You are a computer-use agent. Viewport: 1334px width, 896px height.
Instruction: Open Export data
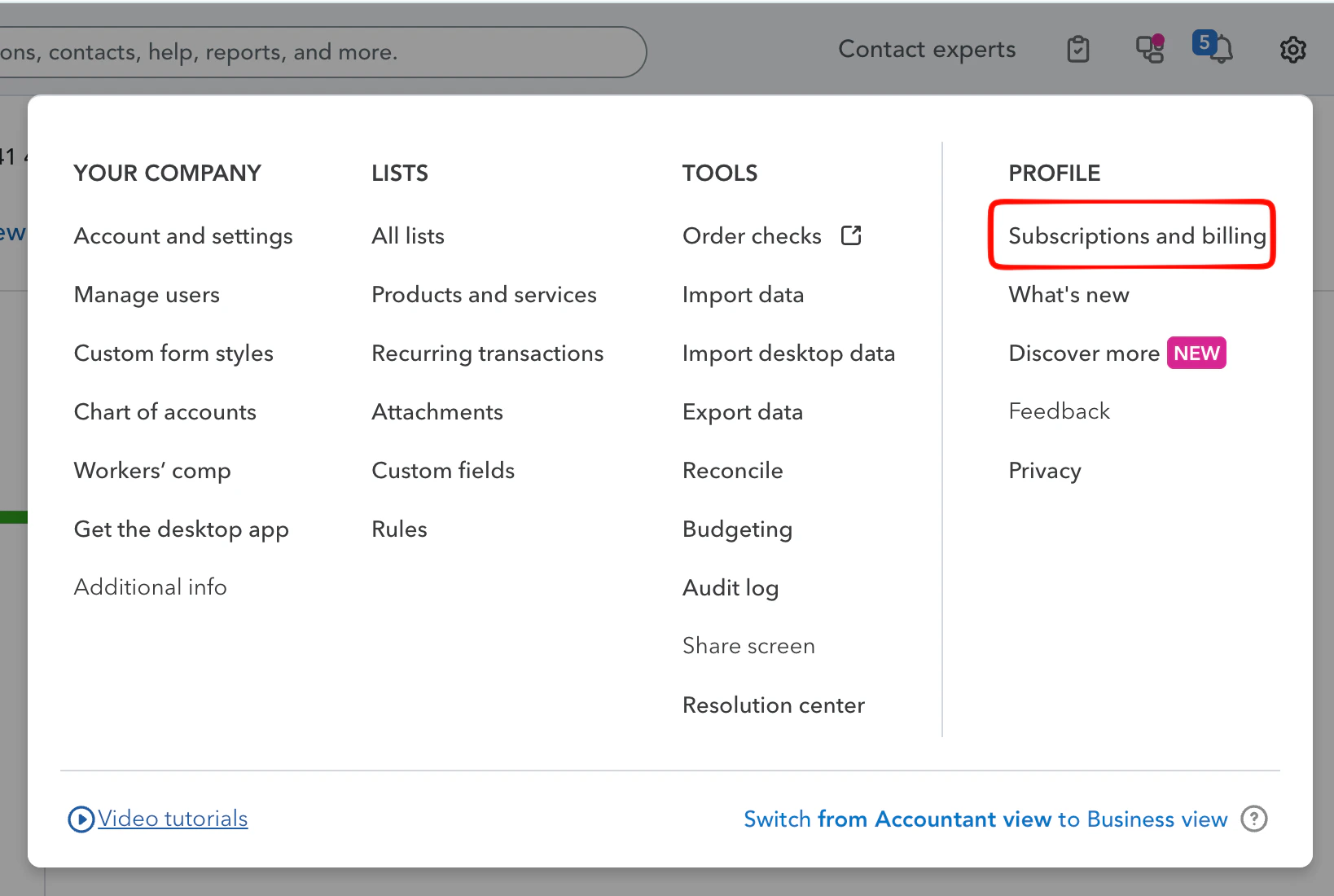point(743,412)
